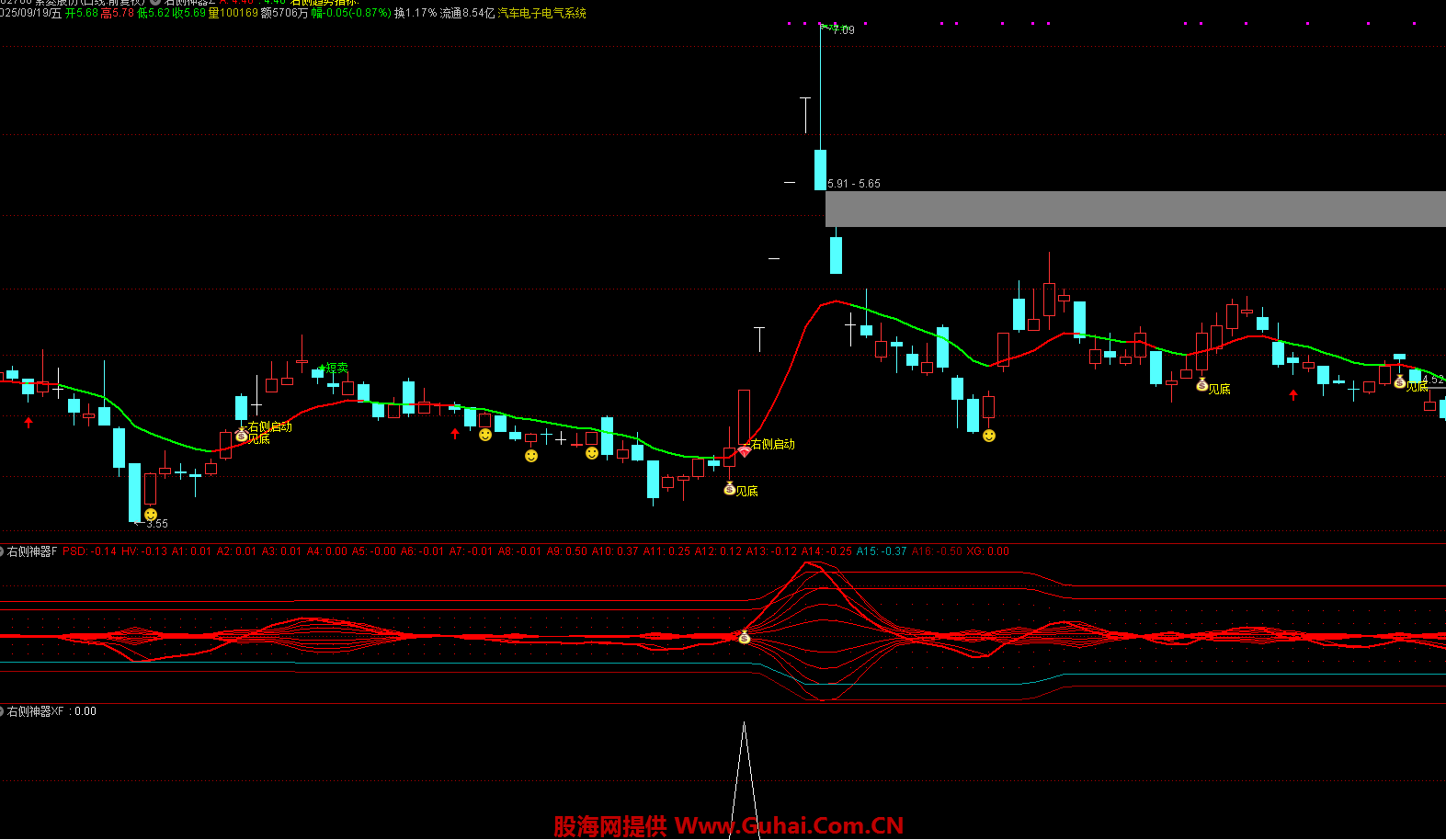This screenshot has height=840, width=1446.
Task: Click the 7.09 high price label
Action: (842, 30)
